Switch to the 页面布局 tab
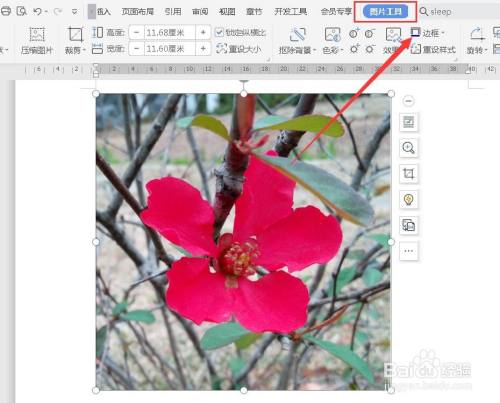Viewport: 500px width, 403px height. [138, 12]
